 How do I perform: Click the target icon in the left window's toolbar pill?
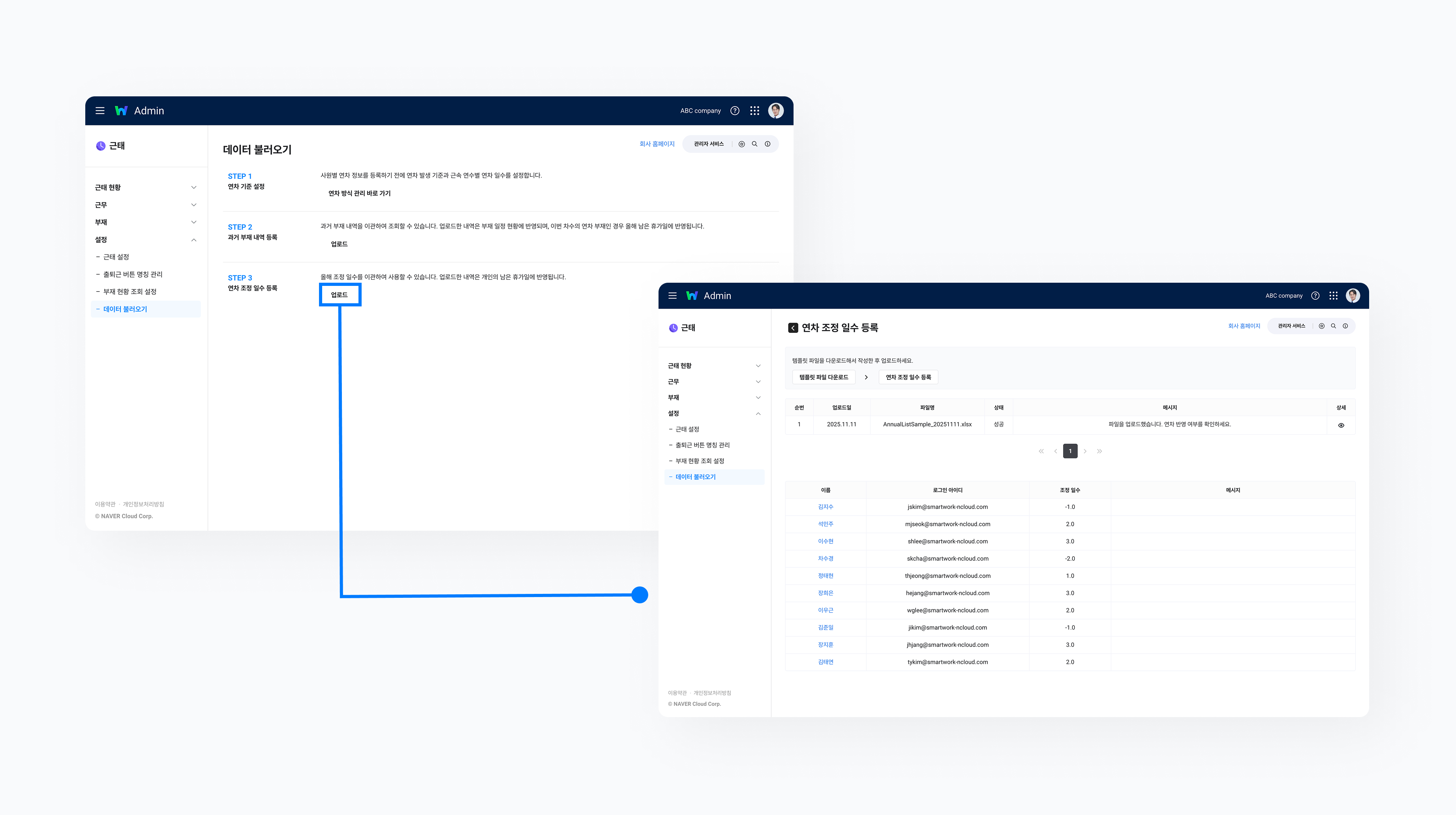click(x=741, y=144)
